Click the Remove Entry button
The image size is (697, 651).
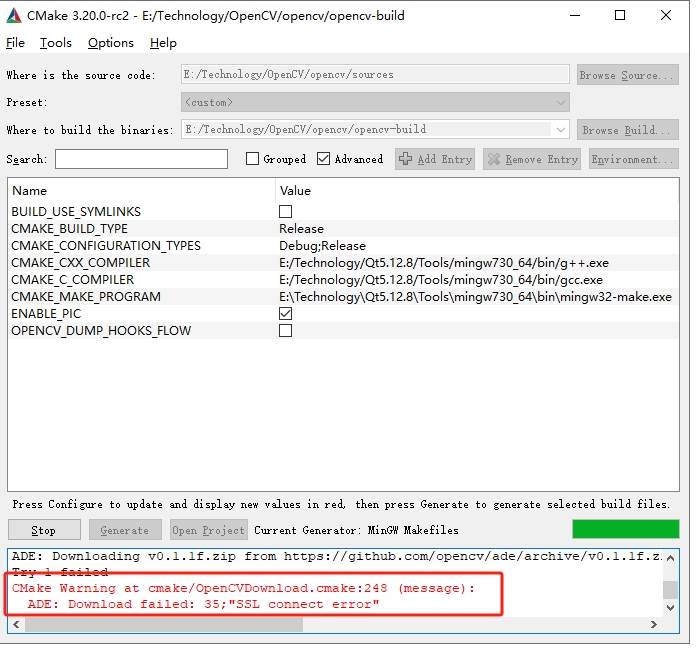[x=532, y=159]
